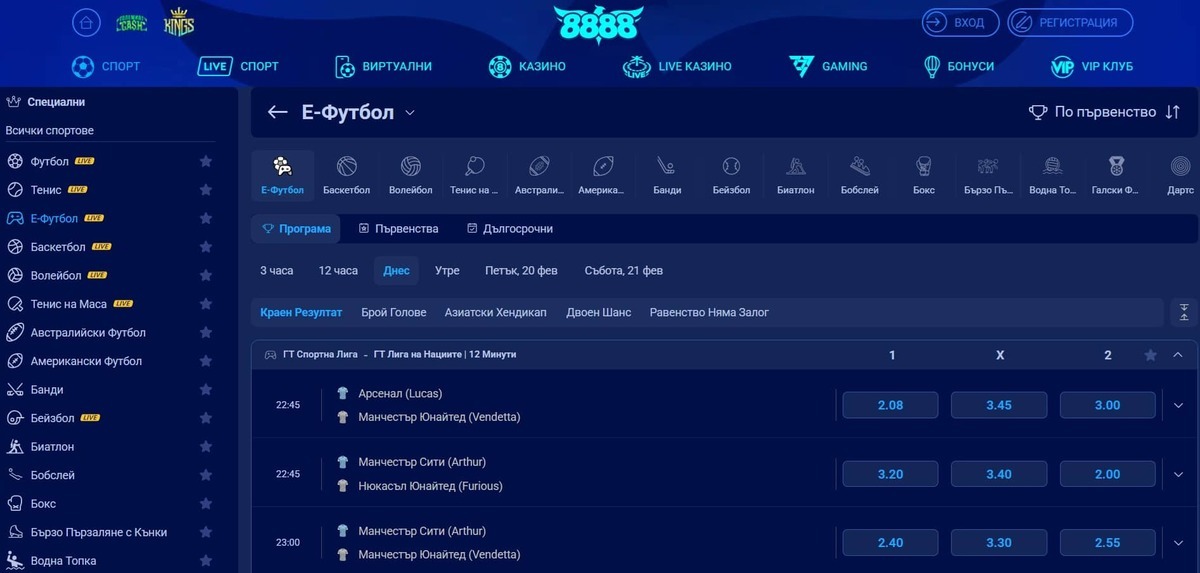Favorite Тенис in sidebar
Screen dimensions: 1200x573
pos(206,190)
